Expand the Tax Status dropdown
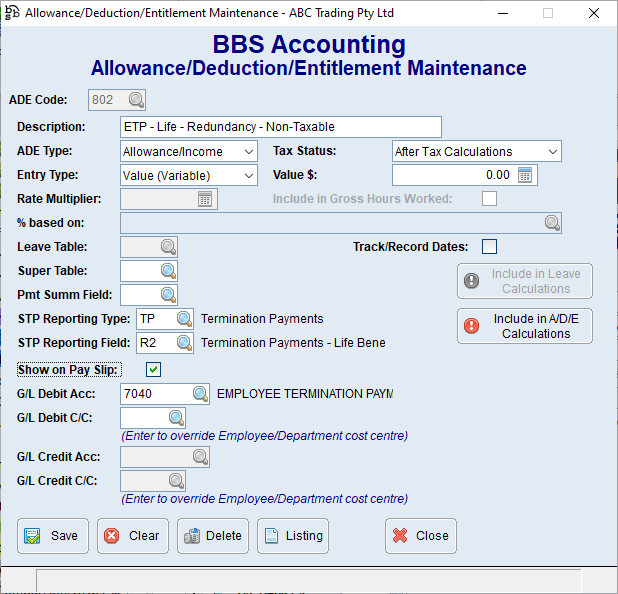618x594 pixels. tap(553, 152)
